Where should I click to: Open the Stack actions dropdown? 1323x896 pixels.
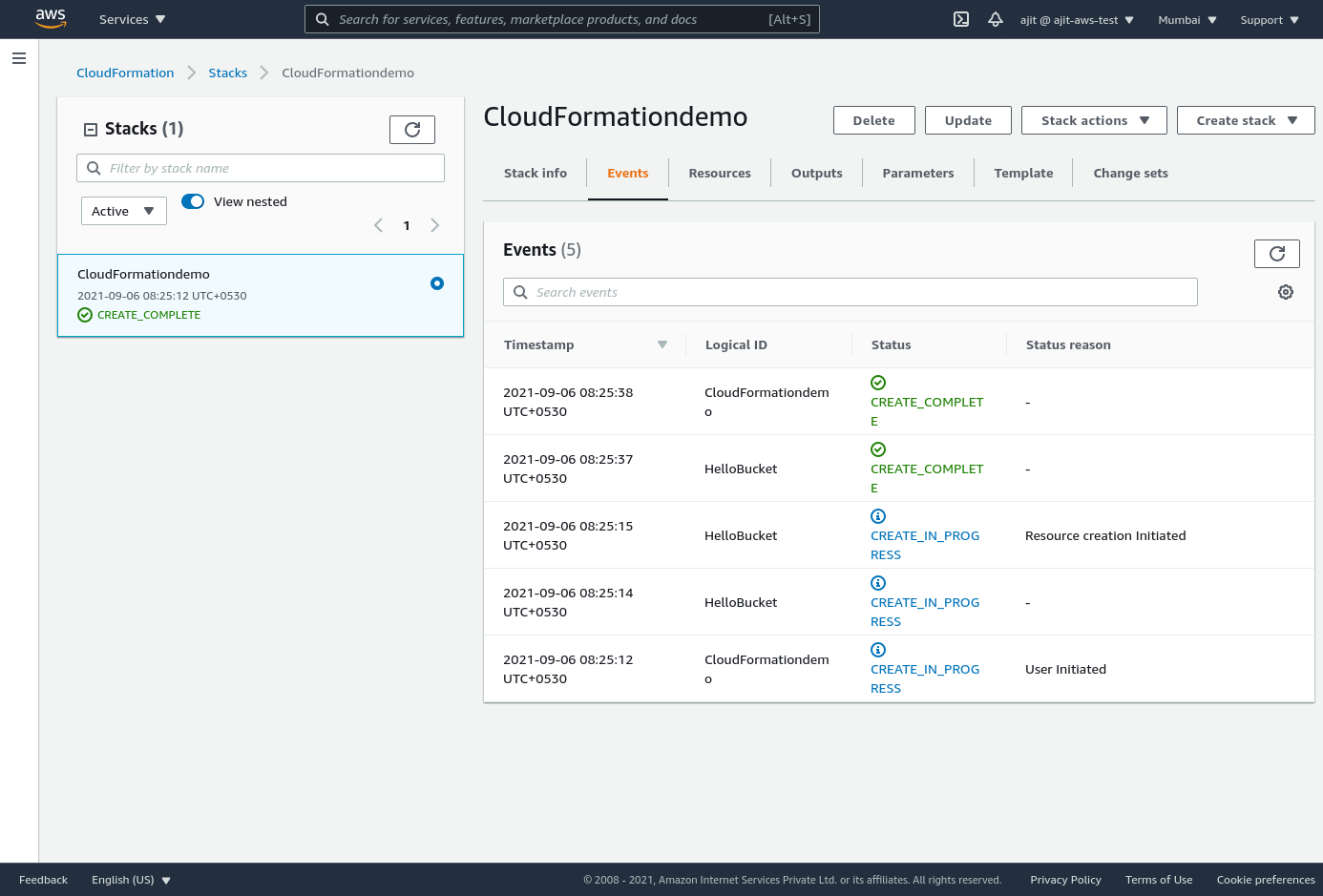click(1094, 120)
